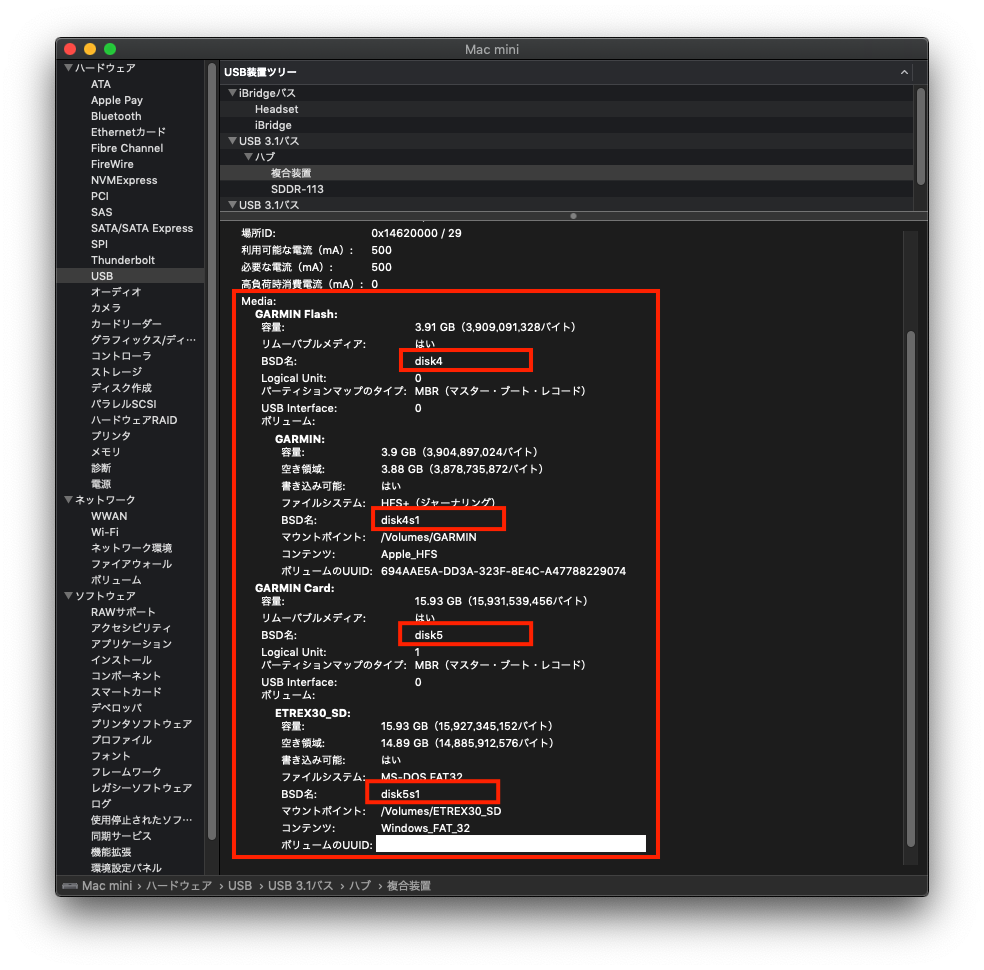984x970 pixels.
Task: Select iBridge device in the USB tree
Action: click(273, 125)
